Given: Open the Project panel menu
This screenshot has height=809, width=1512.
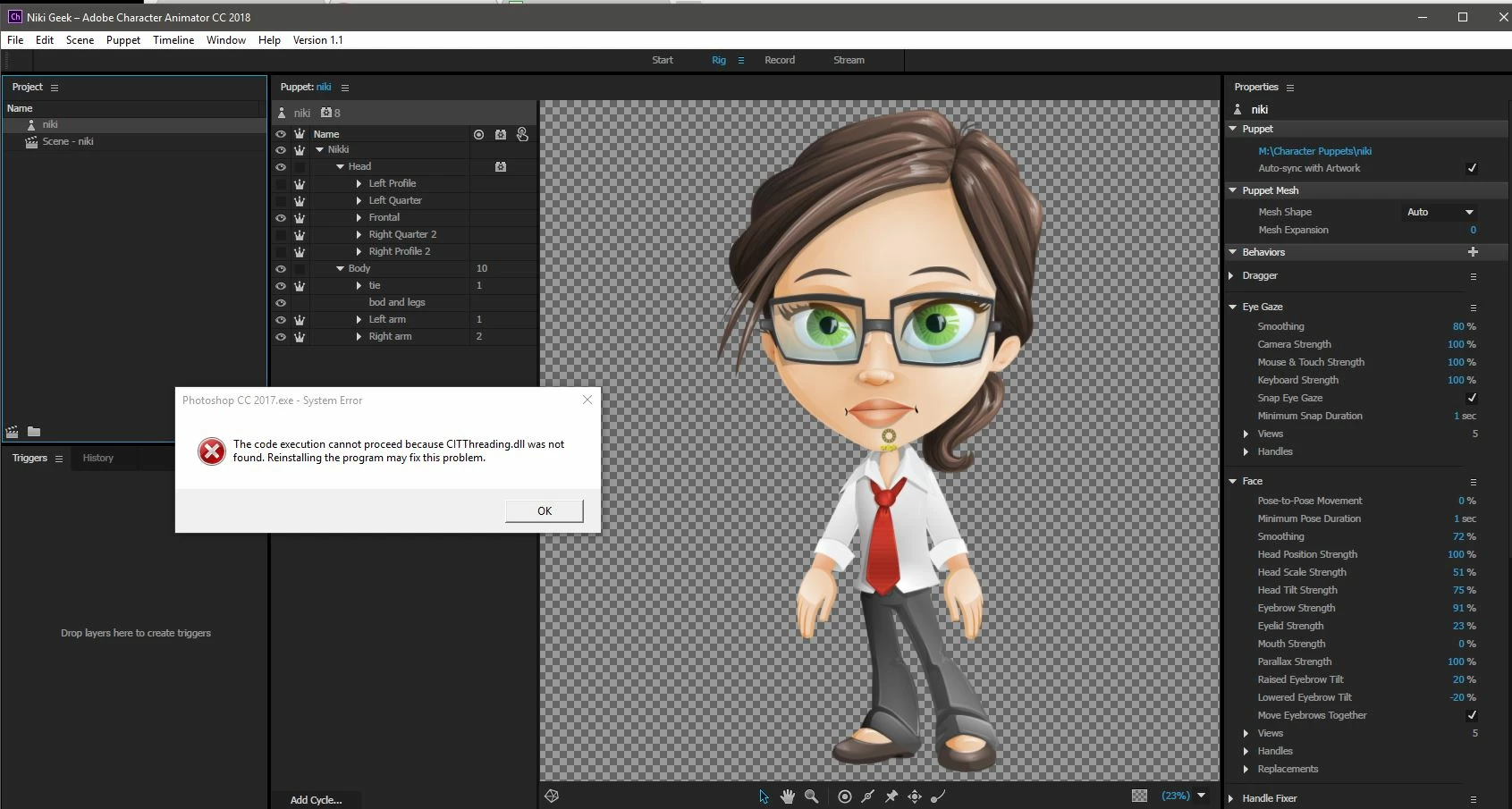Looking at the screenshot, I should [x=55, y=88].
